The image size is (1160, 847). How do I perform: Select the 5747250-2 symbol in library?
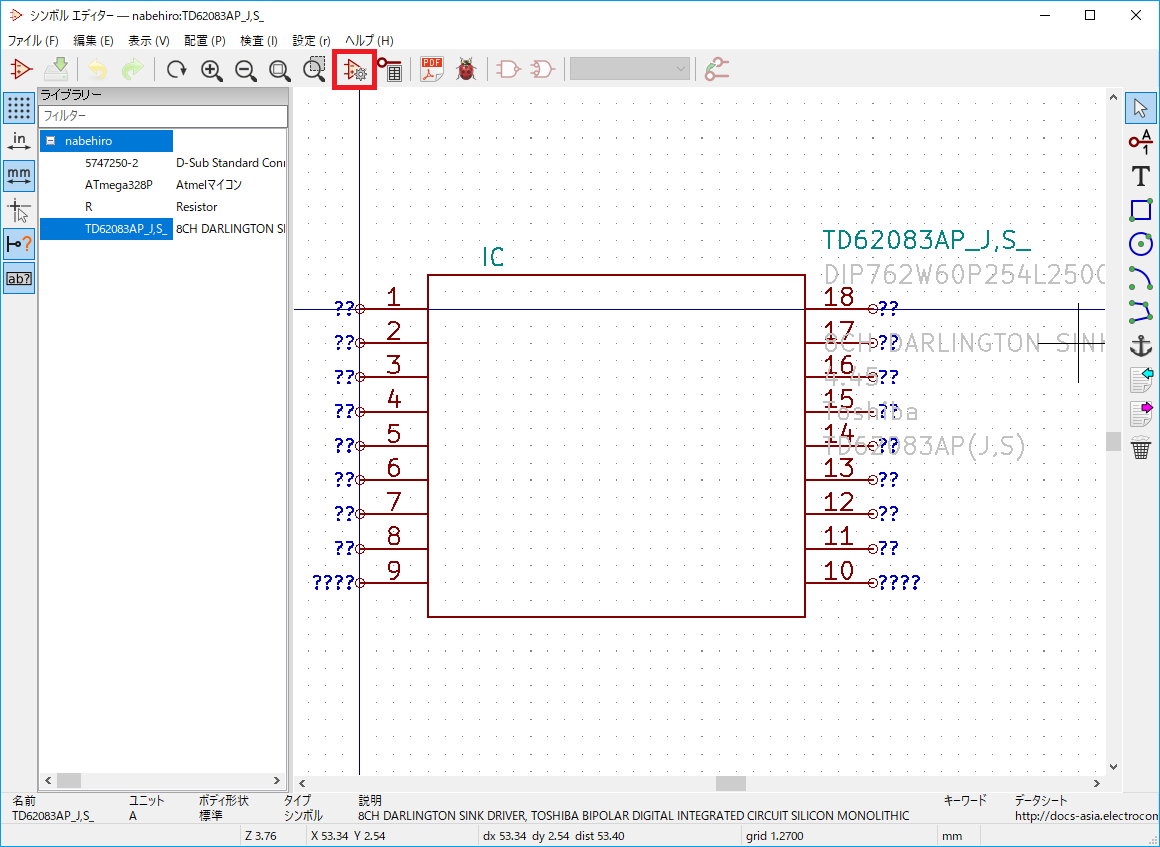[163, 163]
